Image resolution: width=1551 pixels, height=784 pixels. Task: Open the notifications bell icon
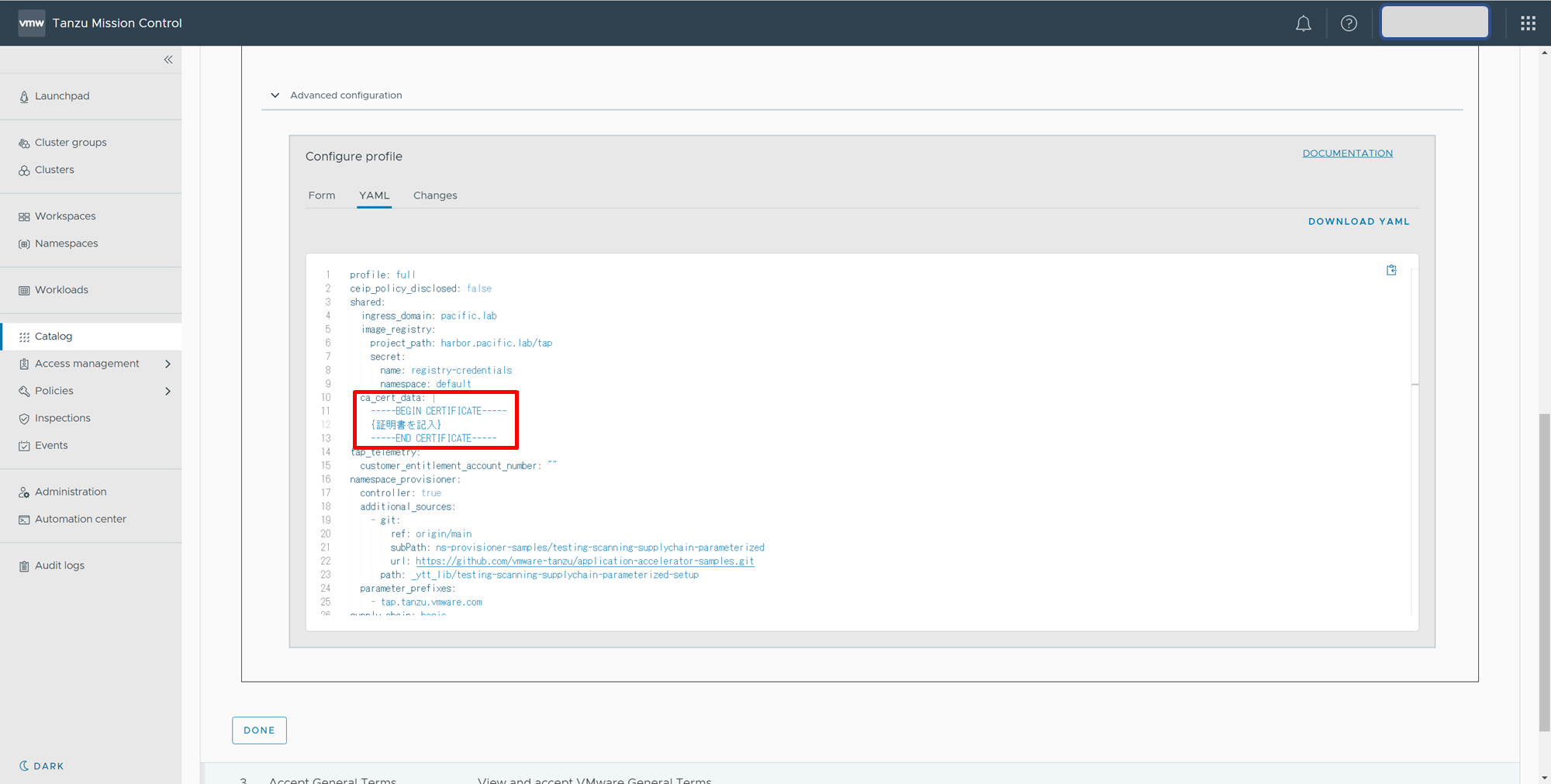(x=1303, y=23)
